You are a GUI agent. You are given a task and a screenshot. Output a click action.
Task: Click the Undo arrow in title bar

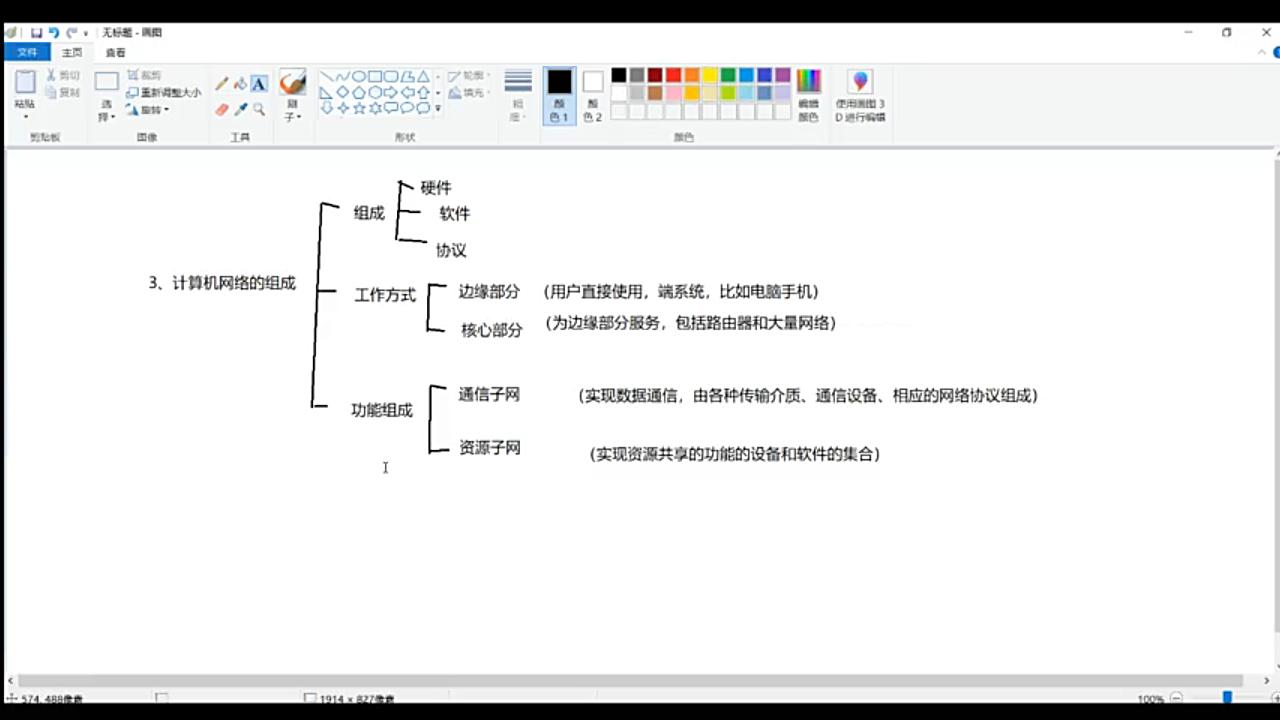click(53, 32)
